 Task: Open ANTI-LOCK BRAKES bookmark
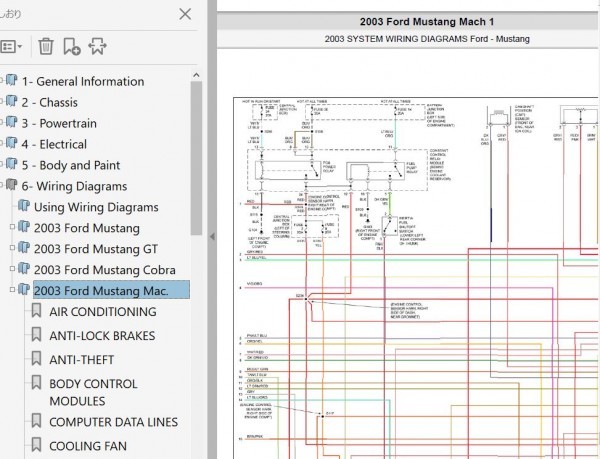[102, 336]
